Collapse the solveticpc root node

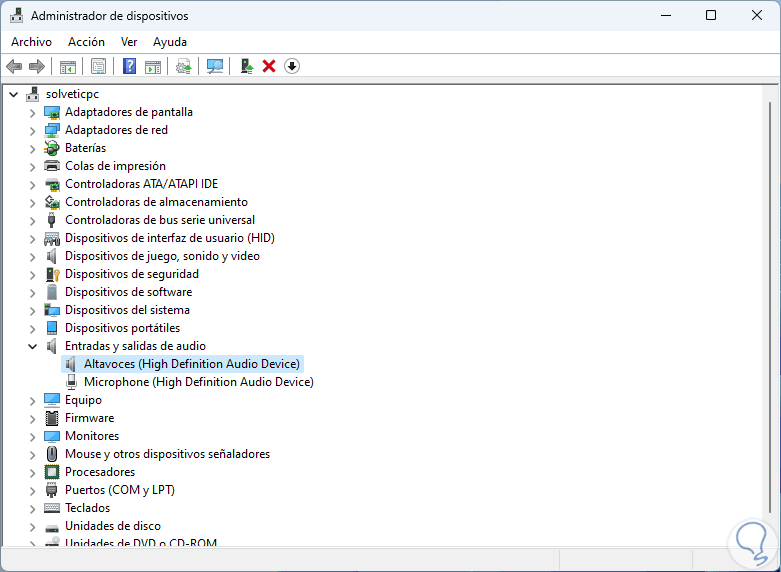[x=13, y=94]
